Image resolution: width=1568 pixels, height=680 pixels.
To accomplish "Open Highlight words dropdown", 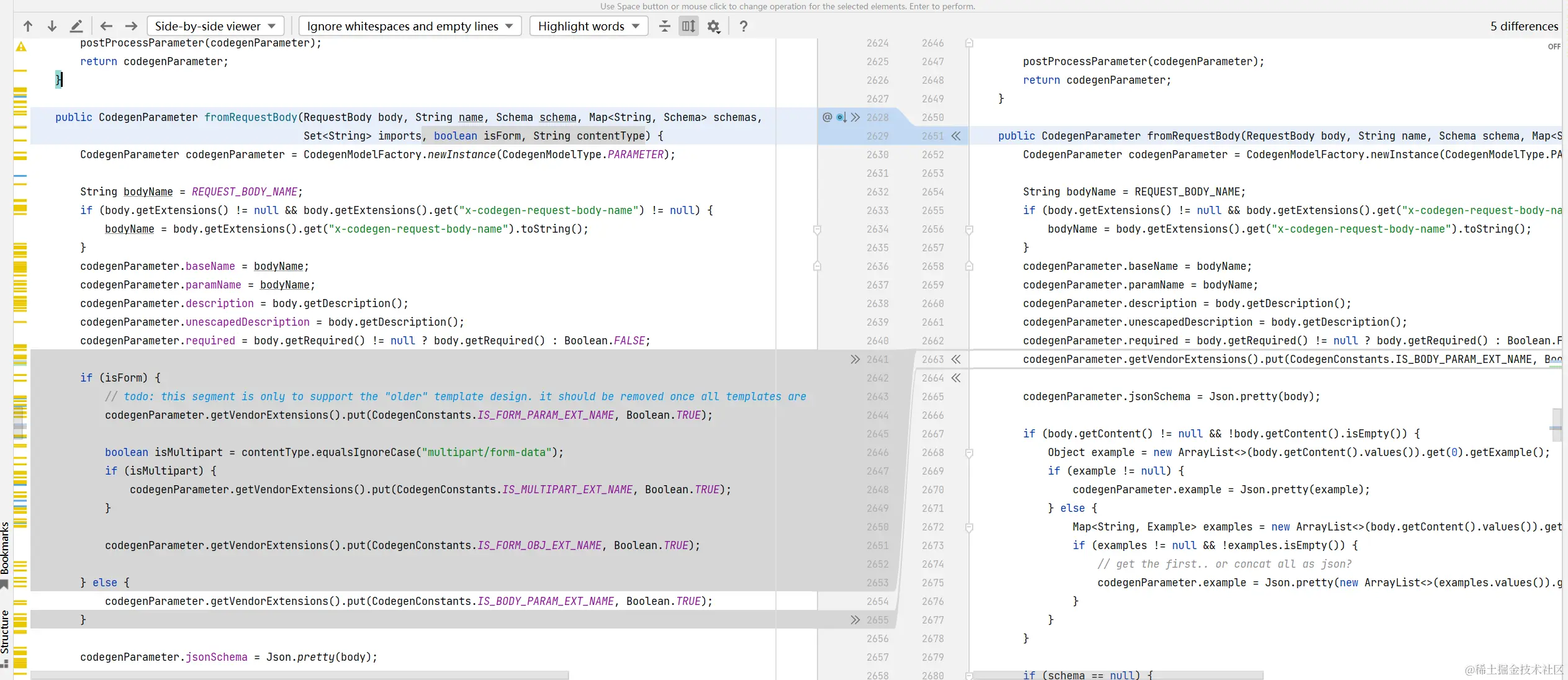I will 588,26.
